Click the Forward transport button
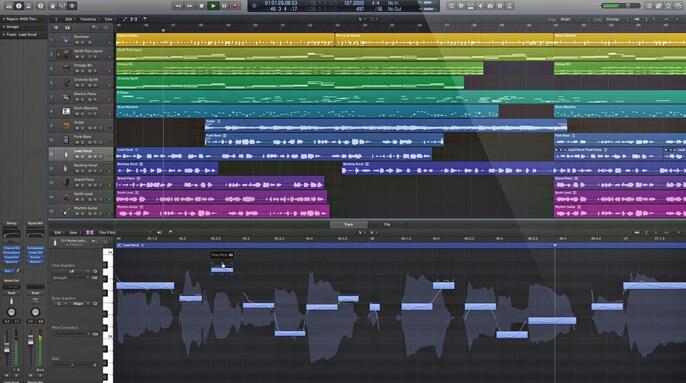 coord(189,6)
